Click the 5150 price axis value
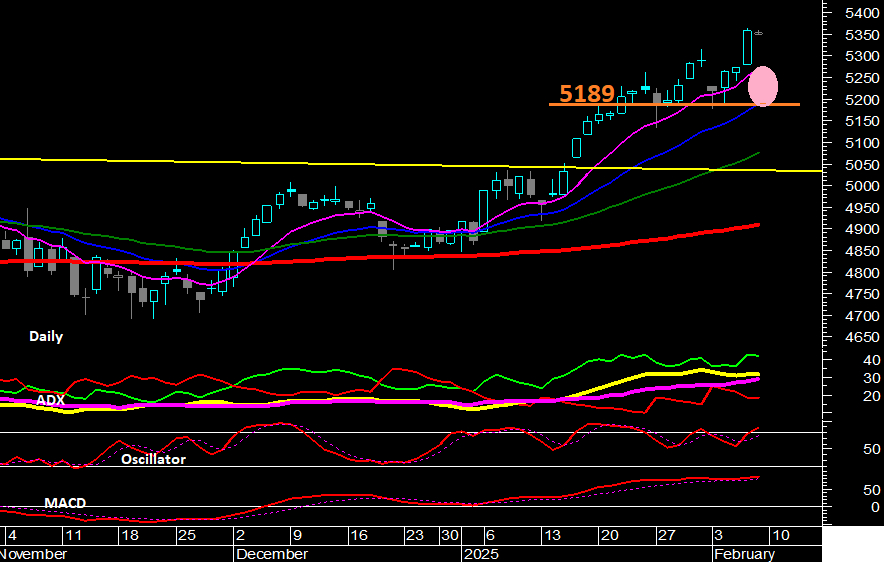The width and height of the screenshot is (884, 562). click(862, 121)
